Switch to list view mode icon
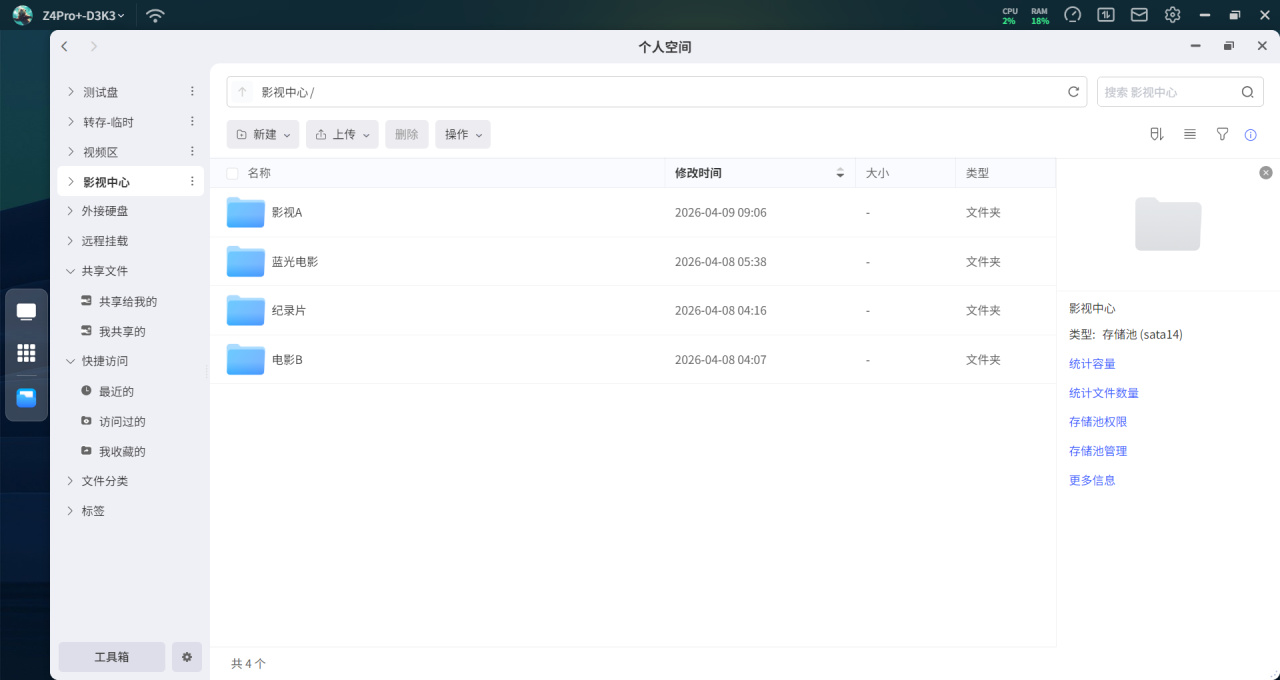Image resolution: width=1280 pixels, height=680 pixels. 1190,134
